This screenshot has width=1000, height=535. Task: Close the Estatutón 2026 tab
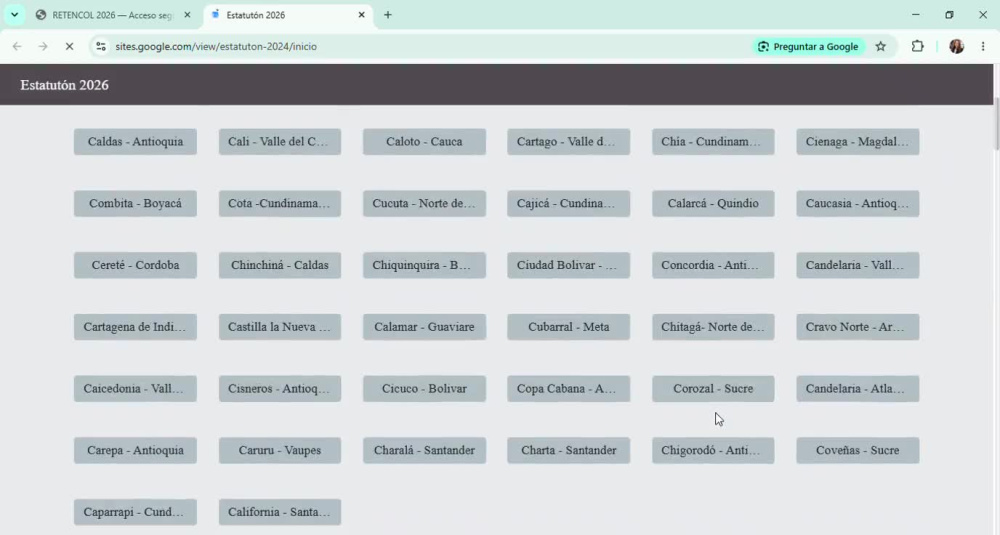pos(362,15)
